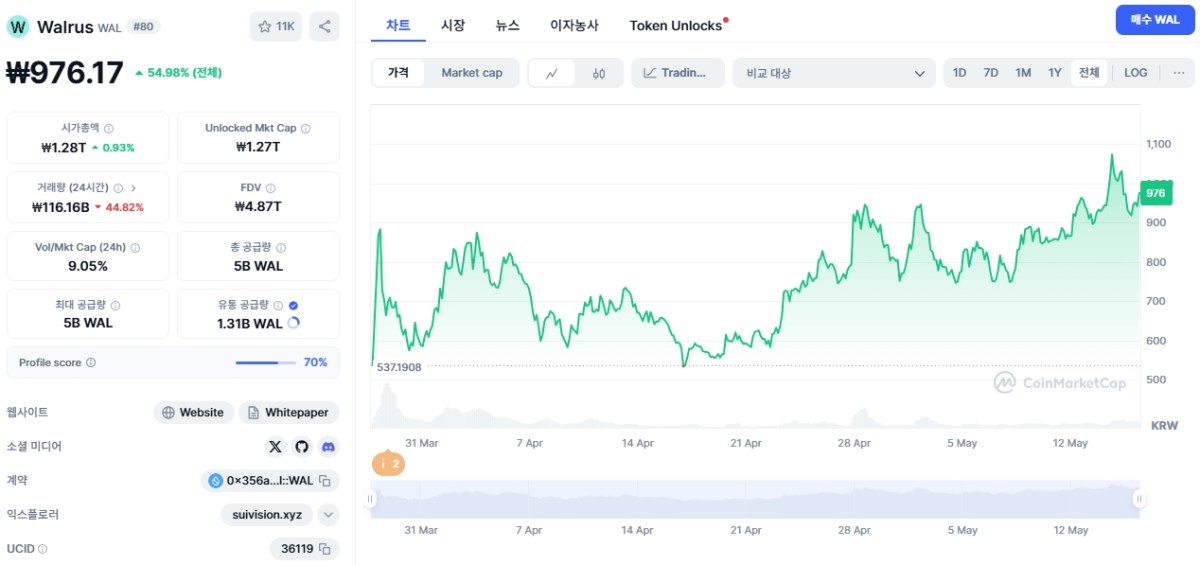The height and width of the screenshot is (565, 1200).
Task: Show info tooltip for 최대 공급량
Action: coord(115,305)
